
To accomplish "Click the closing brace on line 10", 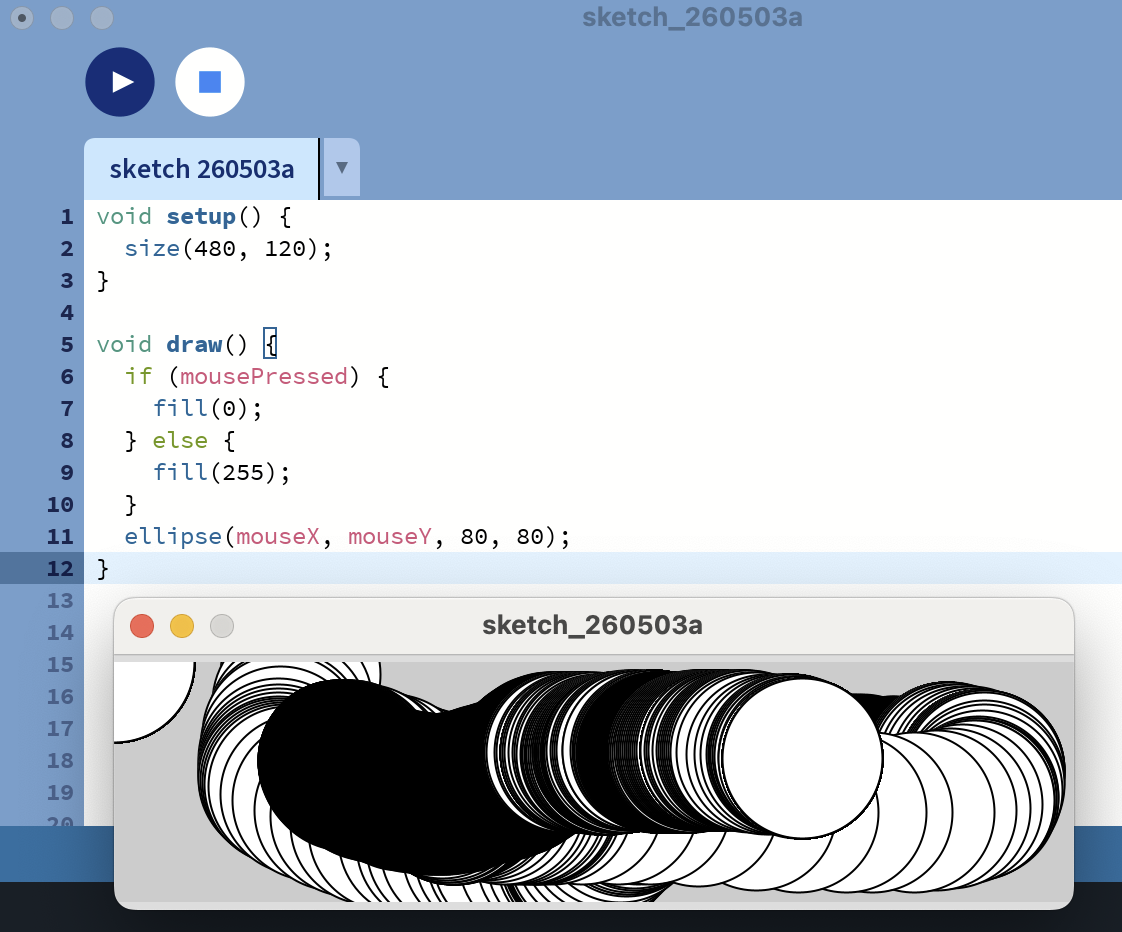I will tap(130, 505).
